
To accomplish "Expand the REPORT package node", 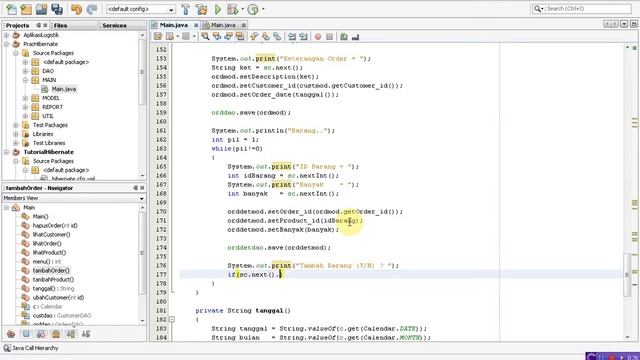I will coord(25,107).
